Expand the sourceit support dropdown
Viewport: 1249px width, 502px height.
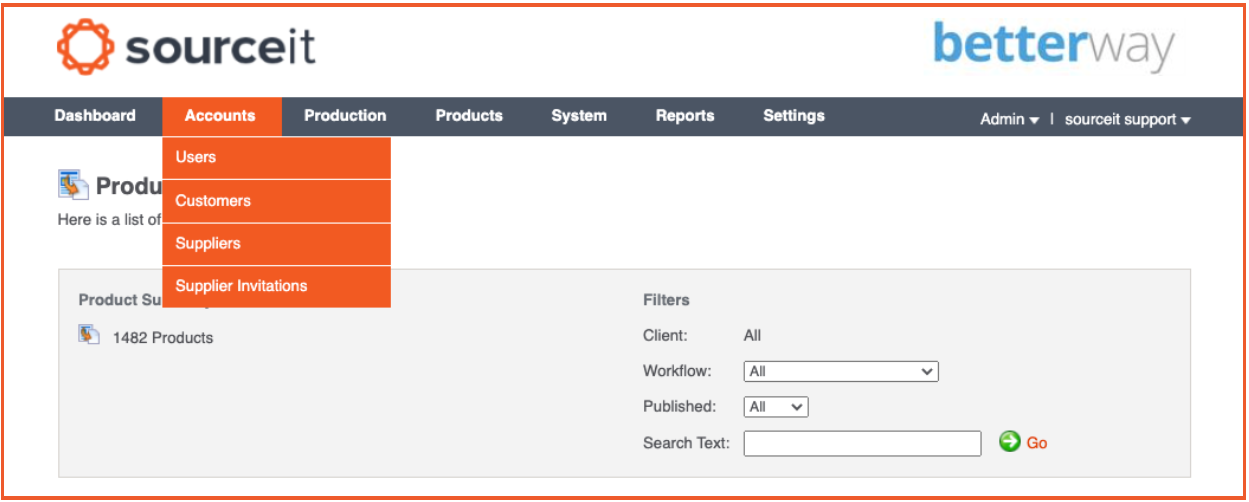pyautogui.click(x=1128, y=119)
